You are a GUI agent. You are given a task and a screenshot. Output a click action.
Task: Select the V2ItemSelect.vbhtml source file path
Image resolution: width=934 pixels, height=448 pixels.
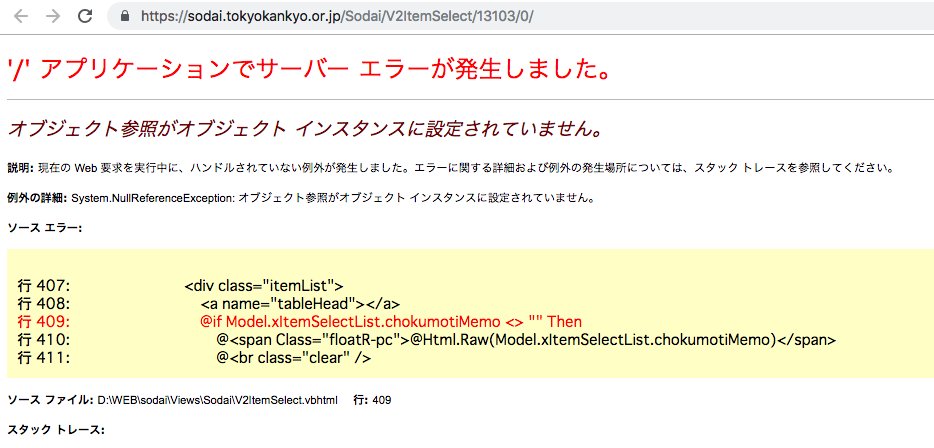pos(219,400)
